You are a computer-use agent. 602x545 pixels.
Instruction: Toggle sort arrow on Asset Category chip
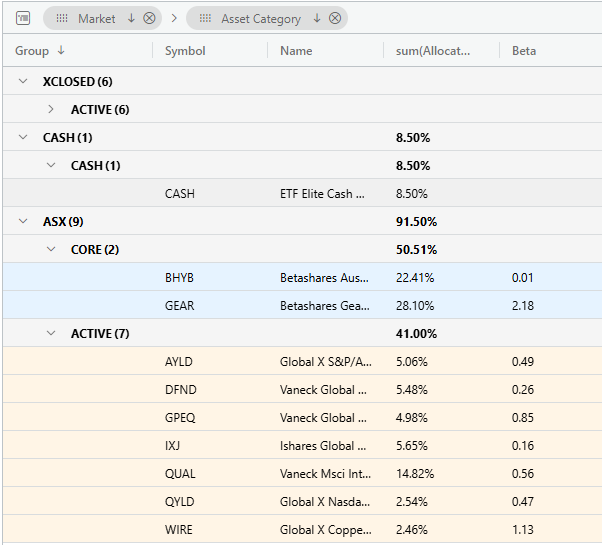[x=317, y=18]
